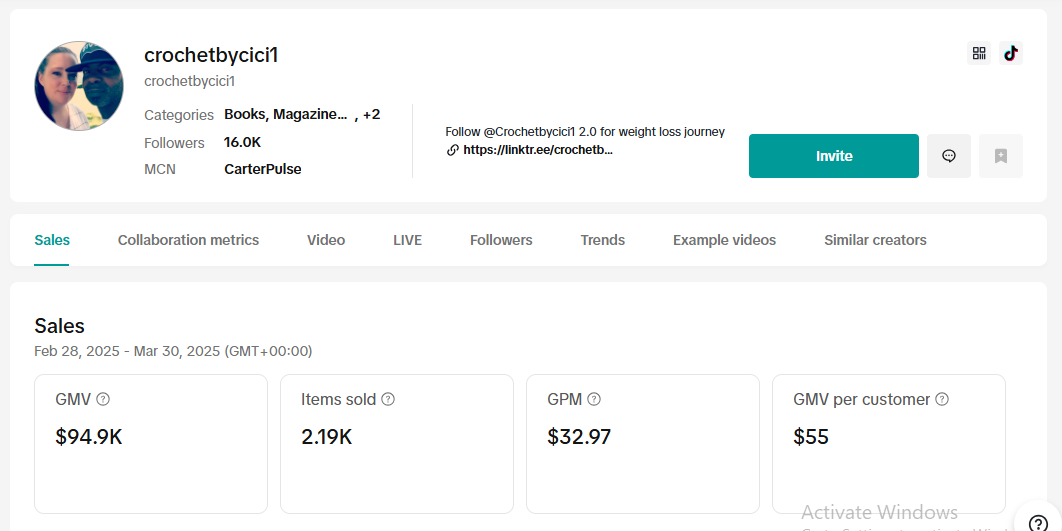Click the GPM help info icon
This screenshot has width=1062, height=531.
click(594, 400)
